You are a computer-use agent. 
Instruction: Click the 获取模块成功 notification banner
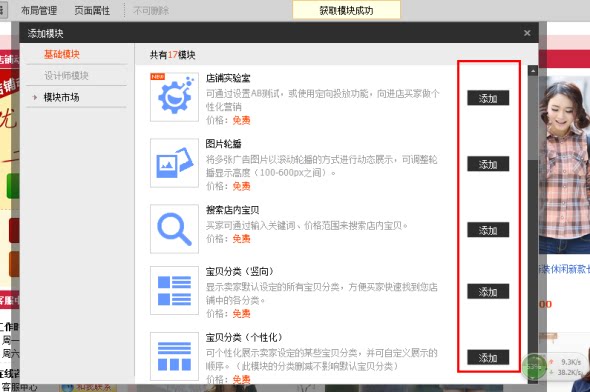pos(347,10)
